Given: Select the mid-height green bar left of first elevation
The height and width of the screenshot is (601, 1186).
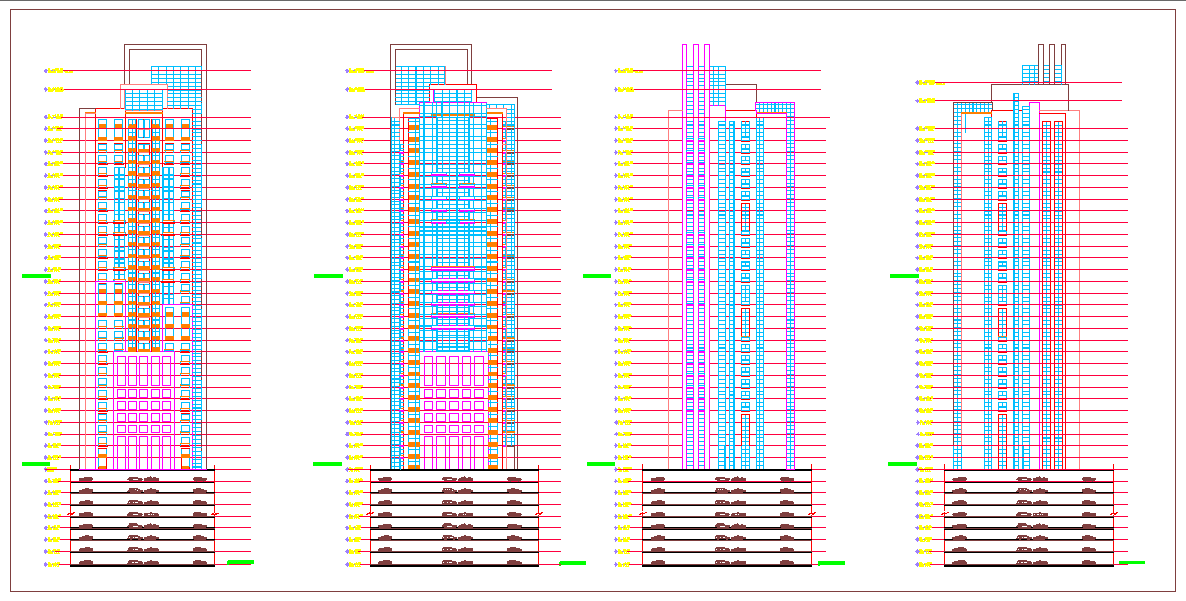Looking at the screenshot, I should coord(36,275).
